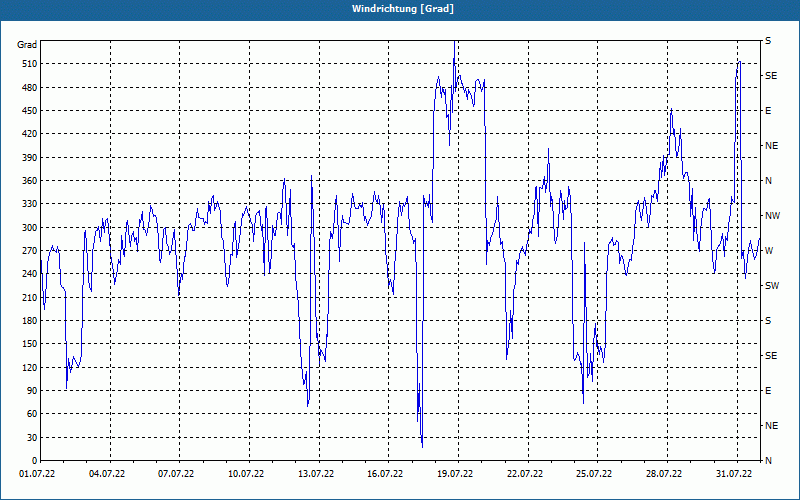Click the 300 y-axis value
Screen dimensions: 800x500
point(30,228)
